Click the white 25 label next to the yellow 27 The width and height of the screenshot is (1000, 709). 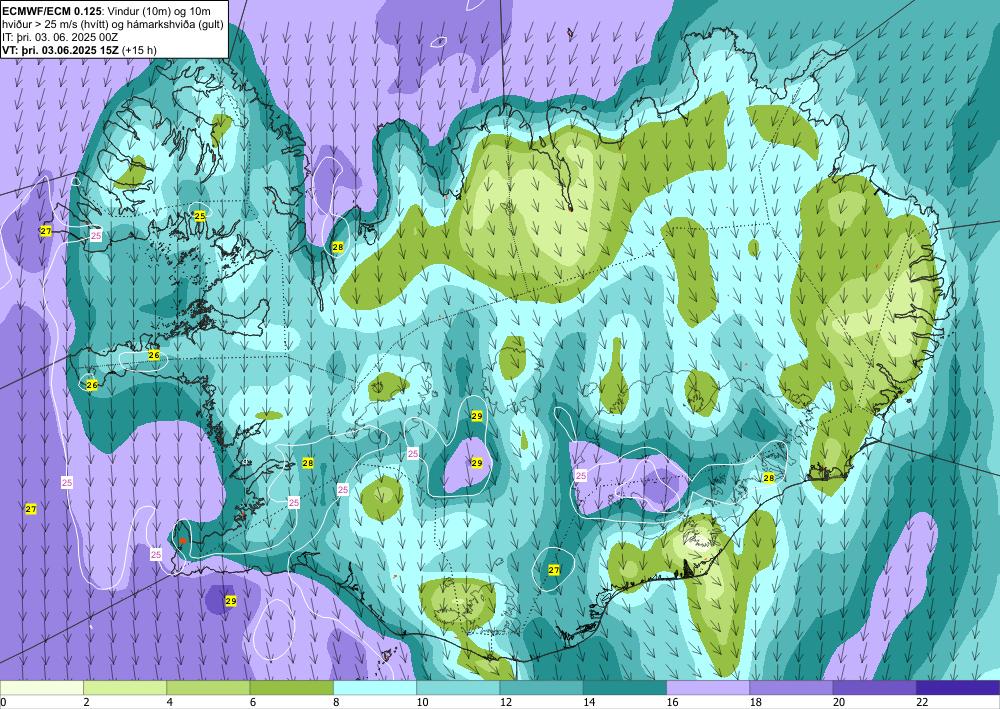tap(96, 236)
